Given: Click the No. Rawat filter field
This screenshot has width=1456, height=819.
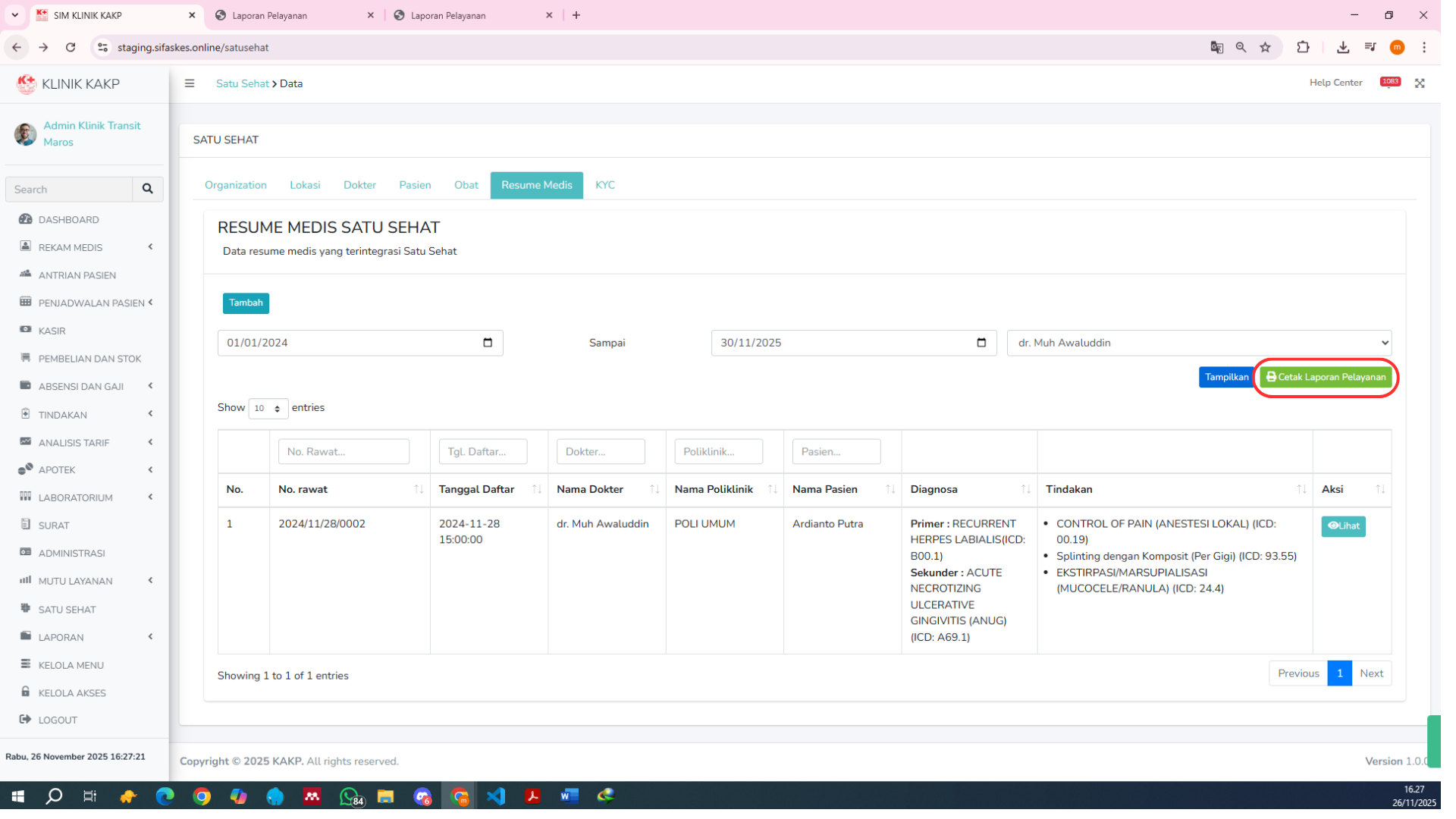Looking at the screenshot, I should click(344, 452).
